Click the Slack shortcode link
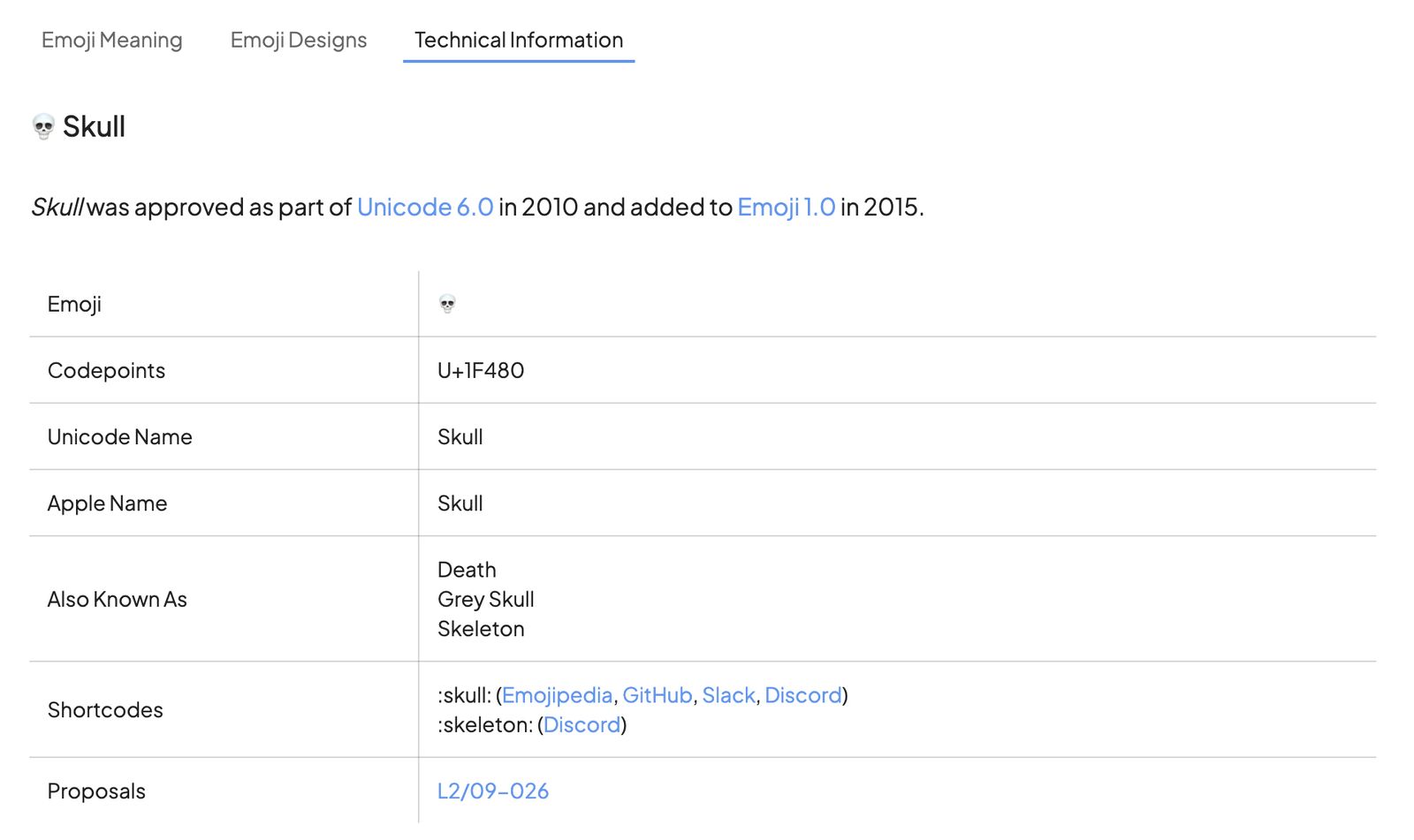The image size is (1414, 840). coord(729,695)
